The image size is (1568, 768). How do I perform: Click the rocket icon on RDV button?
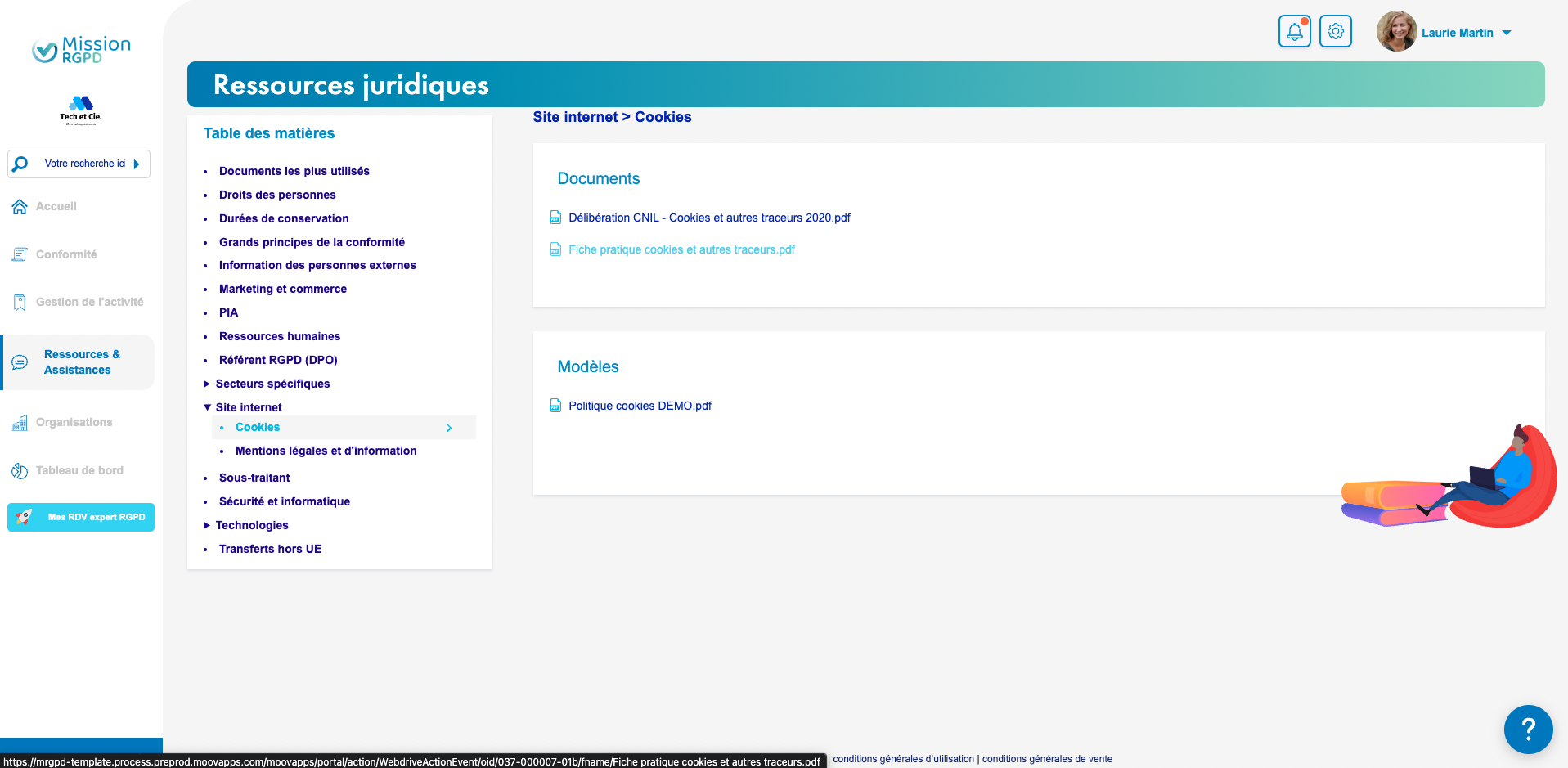click(x=24, y=517)
